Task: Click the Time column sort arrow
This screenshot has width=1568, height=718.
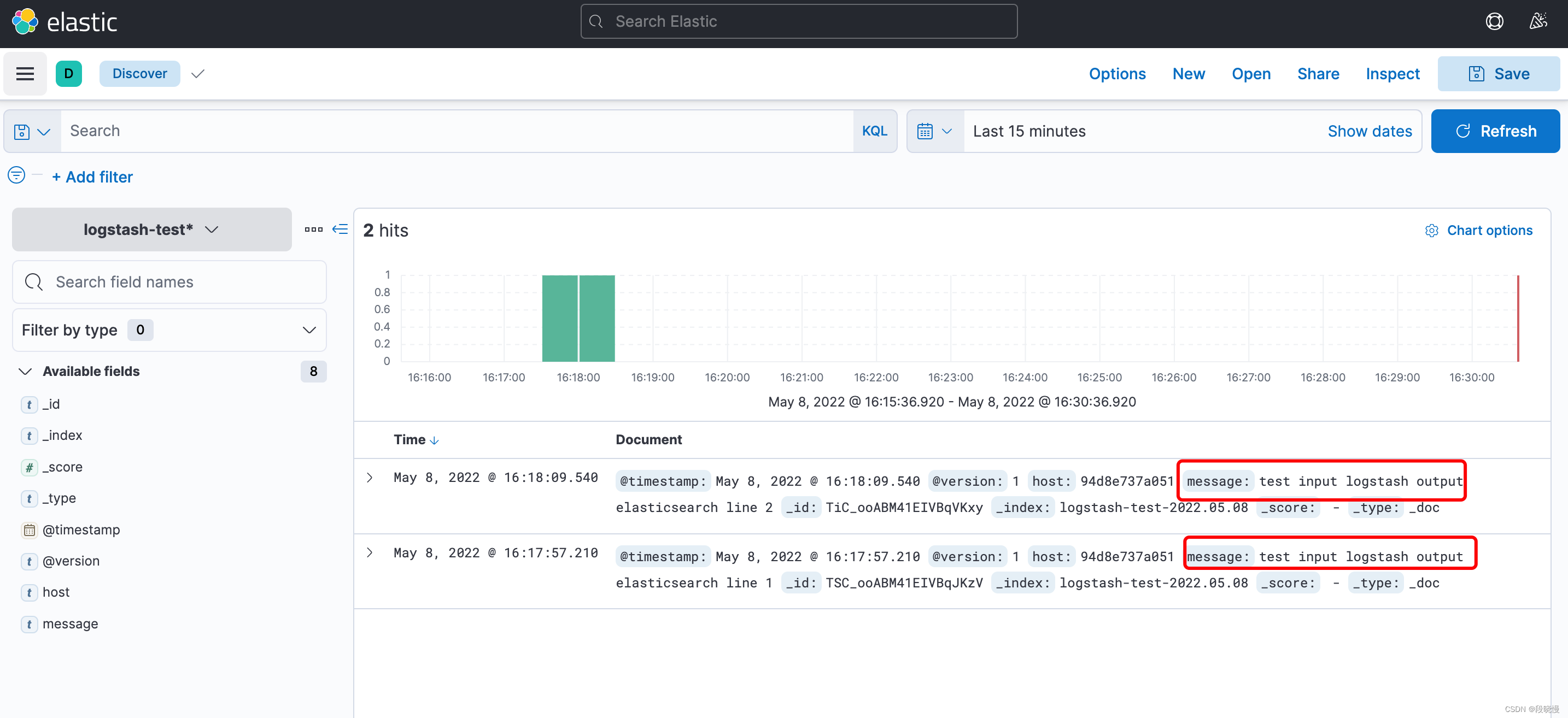Action: [x=434, y=440]
